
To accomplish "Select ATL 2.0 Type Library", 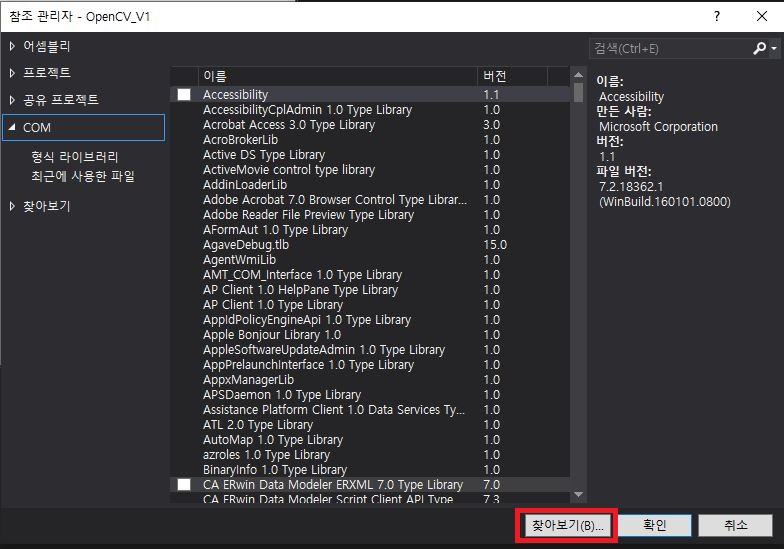I will point(370,424).
